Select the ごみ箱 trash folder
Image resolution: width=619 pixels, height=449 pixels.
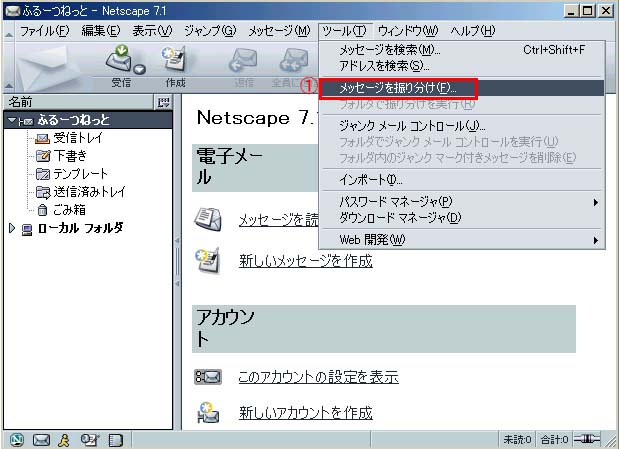70,210
